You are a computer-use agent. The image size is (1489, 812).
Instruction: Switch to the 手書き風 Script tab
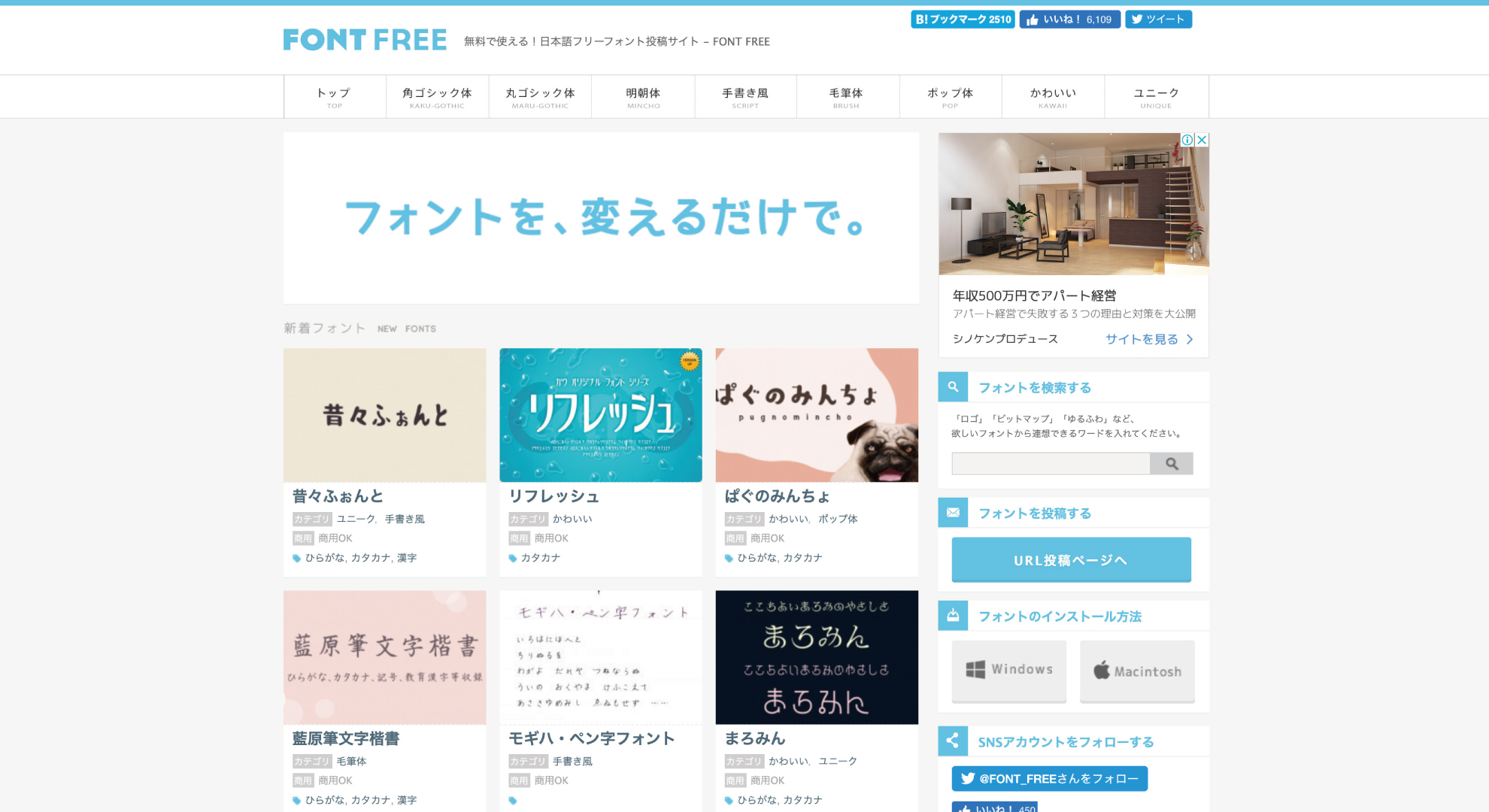click(745, 97)
